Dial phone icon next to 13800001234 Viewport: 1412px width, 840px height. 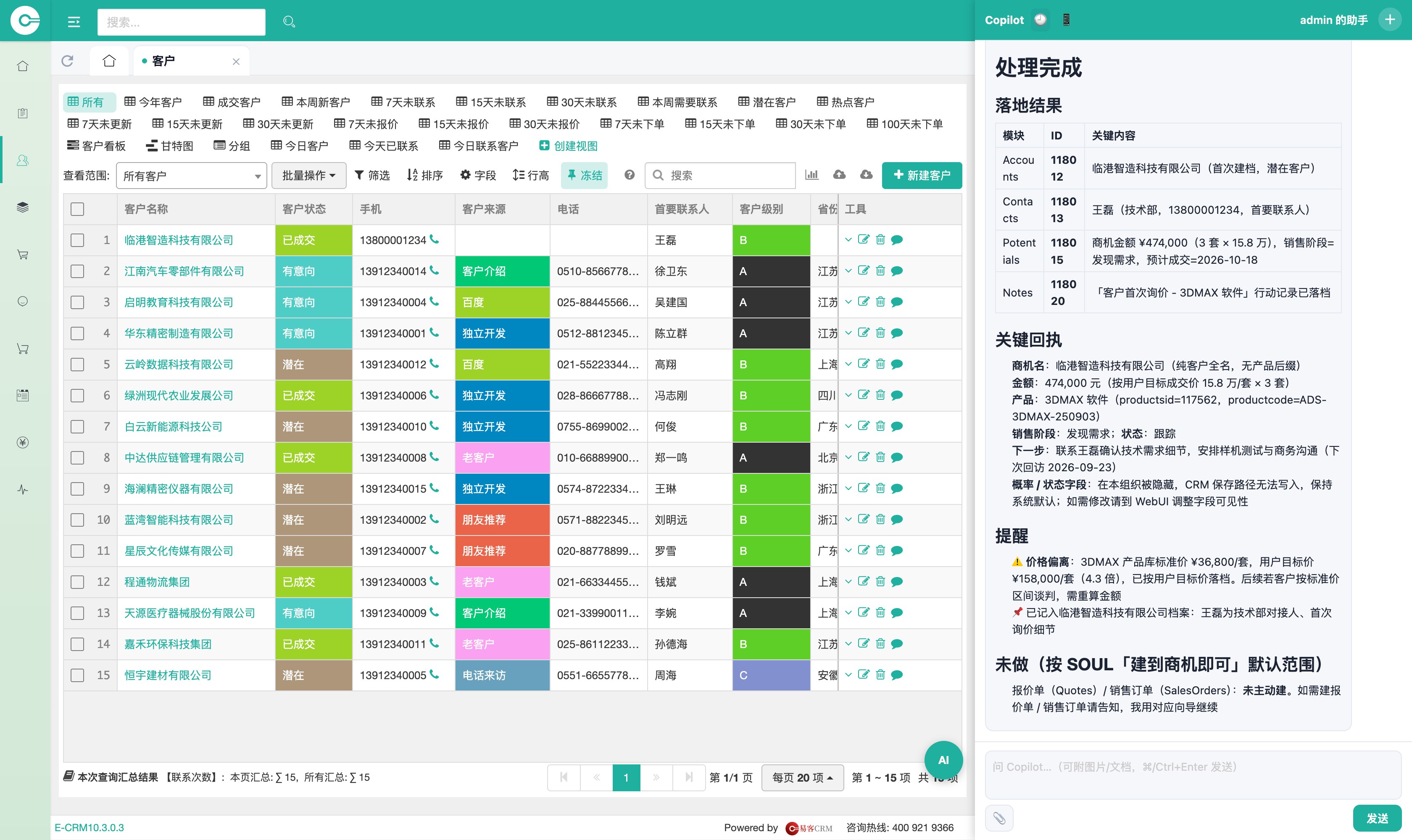(x=435, y=239)
